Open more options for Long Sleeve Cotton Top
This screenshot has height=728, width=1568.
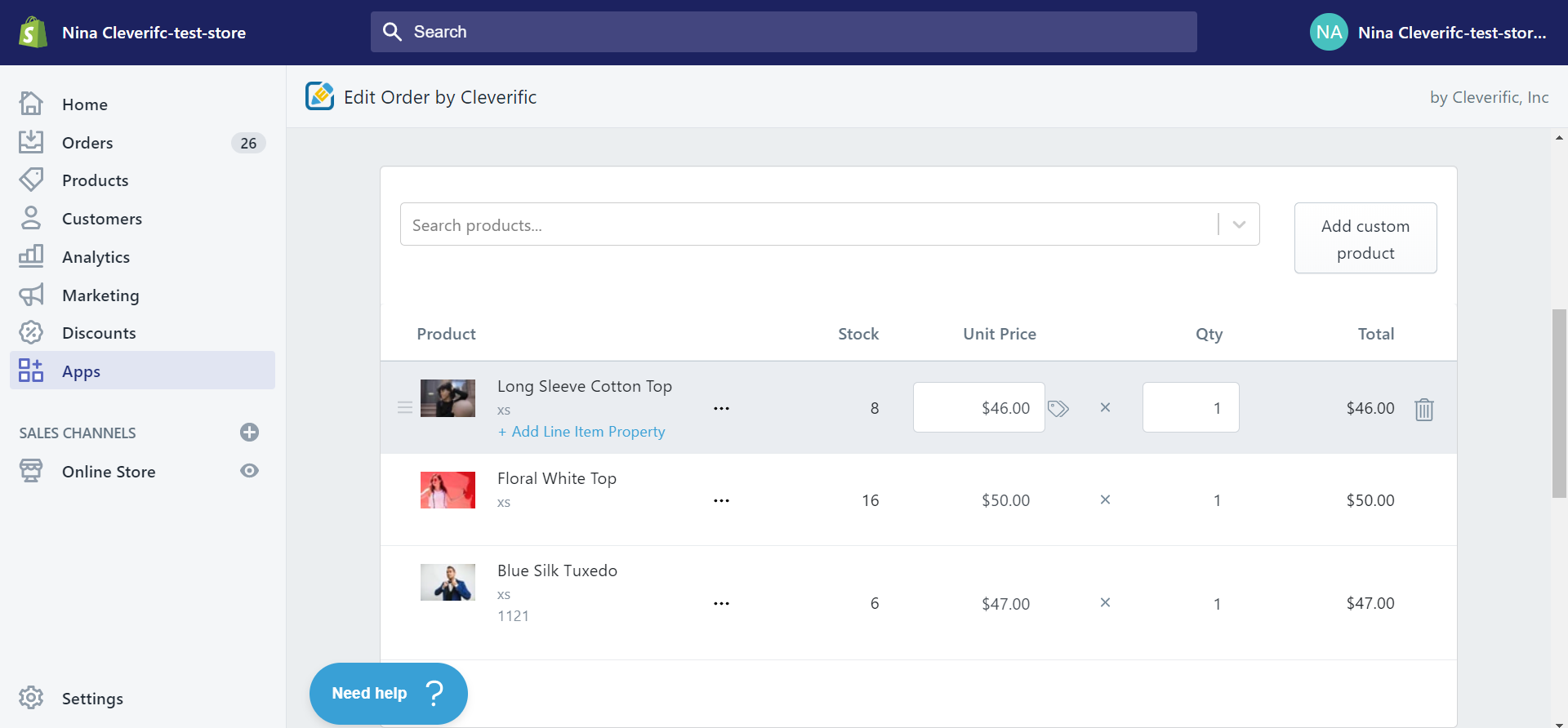721,408
